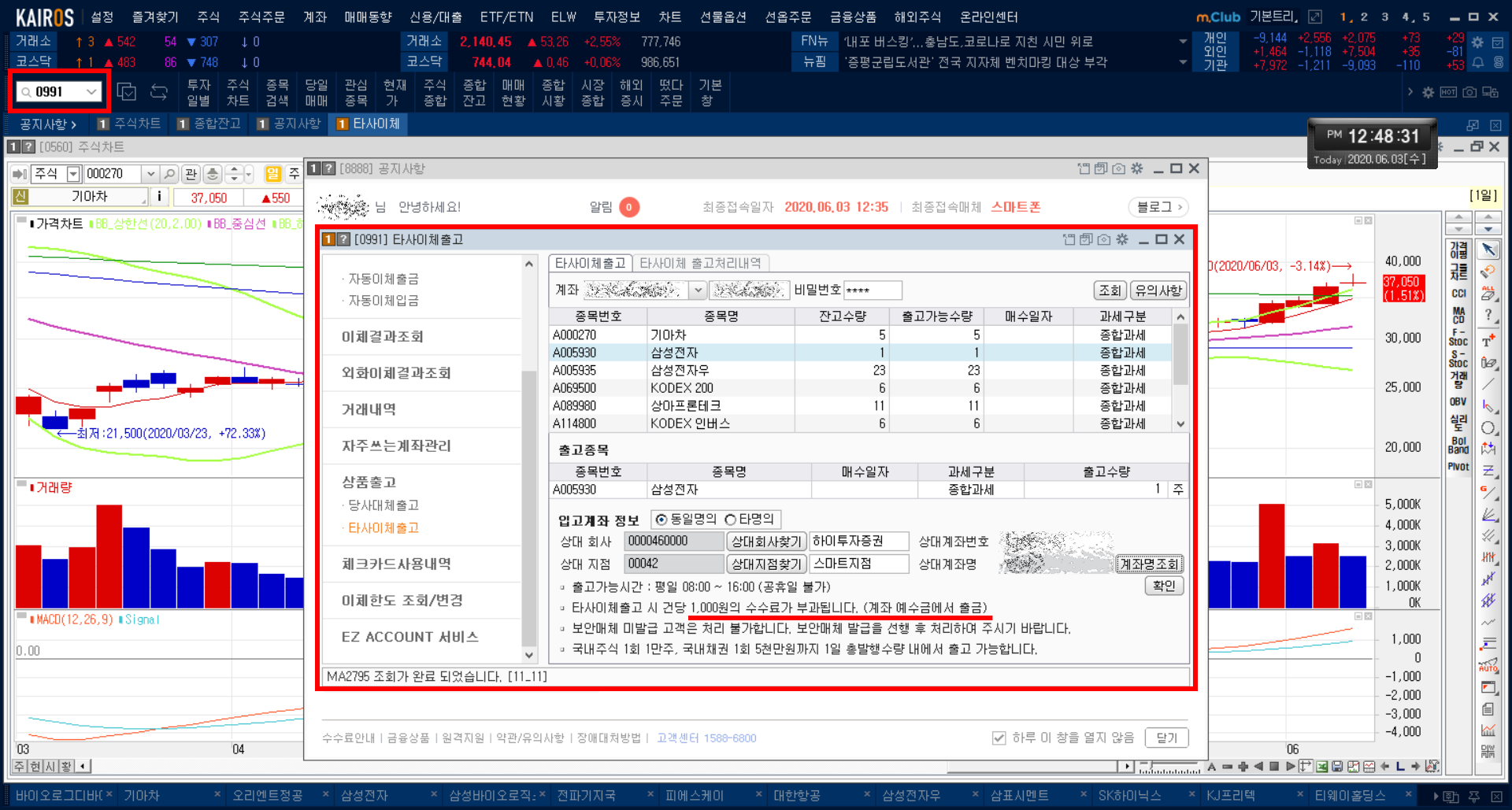Screen dimensions: 1512x810
Task: Click the Excel export icon in the chart bottom toolbar
Action: 1321,767
